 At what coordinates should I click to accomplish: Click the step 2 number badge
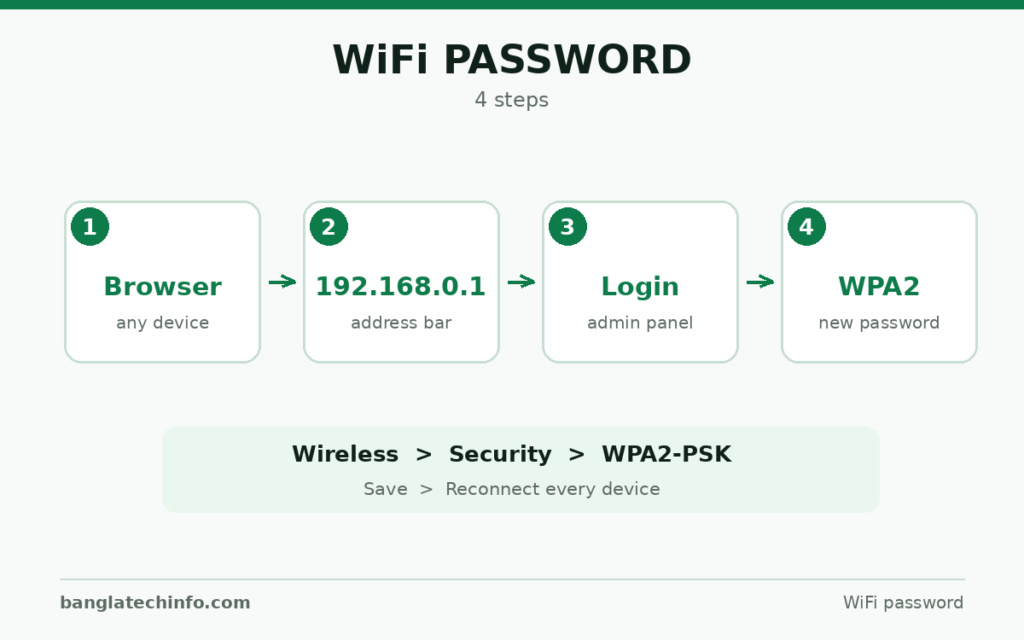[328, 227]
